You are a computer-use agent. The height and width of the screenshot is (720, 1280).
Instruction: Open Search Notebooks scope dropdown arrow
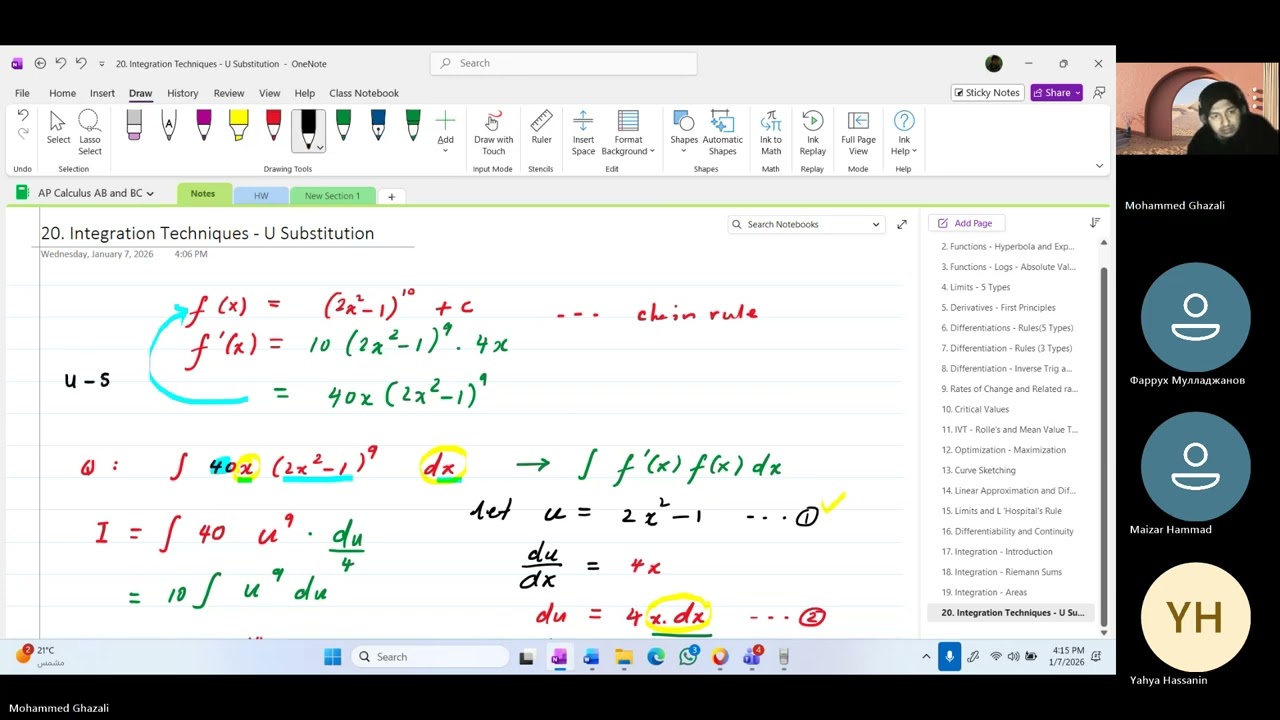pos(876,224)
